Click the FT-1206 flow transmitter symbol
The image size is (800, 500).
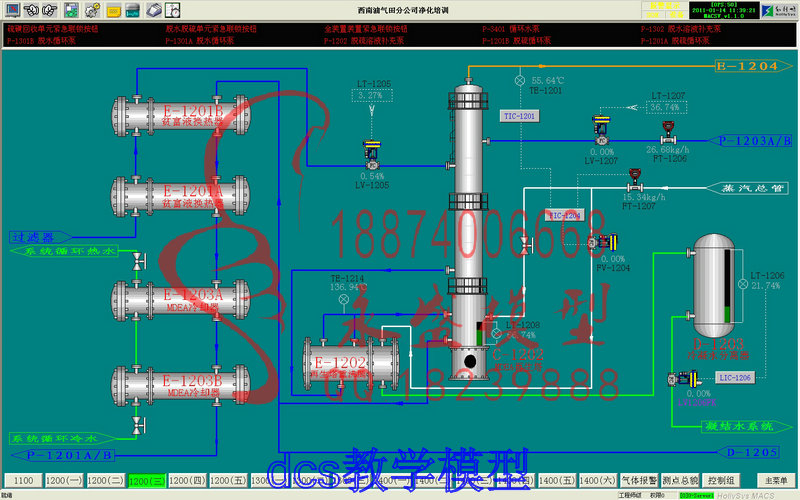[x=668, y=133]
